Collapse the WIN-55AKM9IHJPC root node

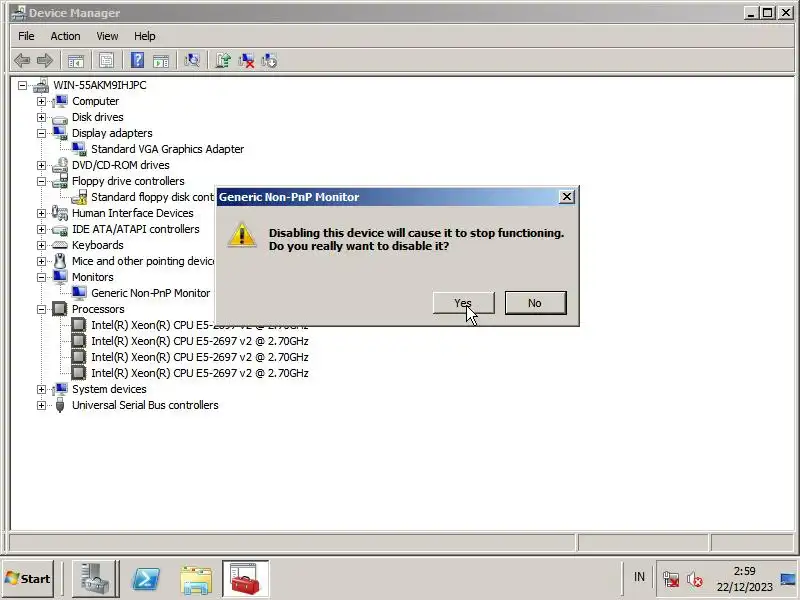(22, 86)
